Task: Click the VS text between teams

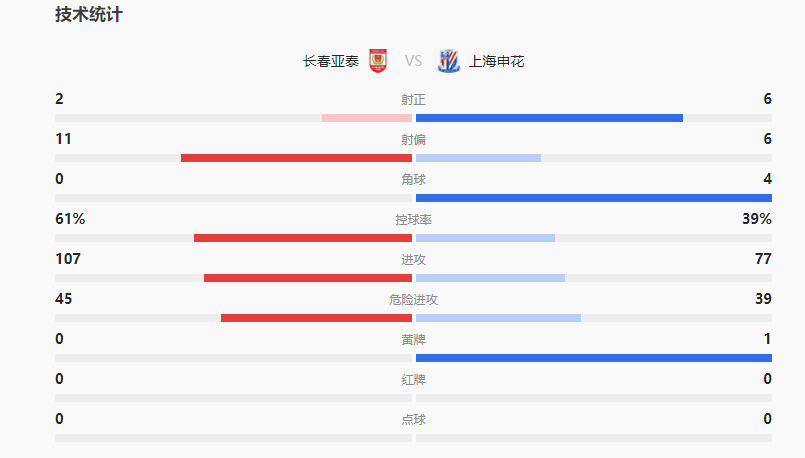Action: tap(413, 61)
